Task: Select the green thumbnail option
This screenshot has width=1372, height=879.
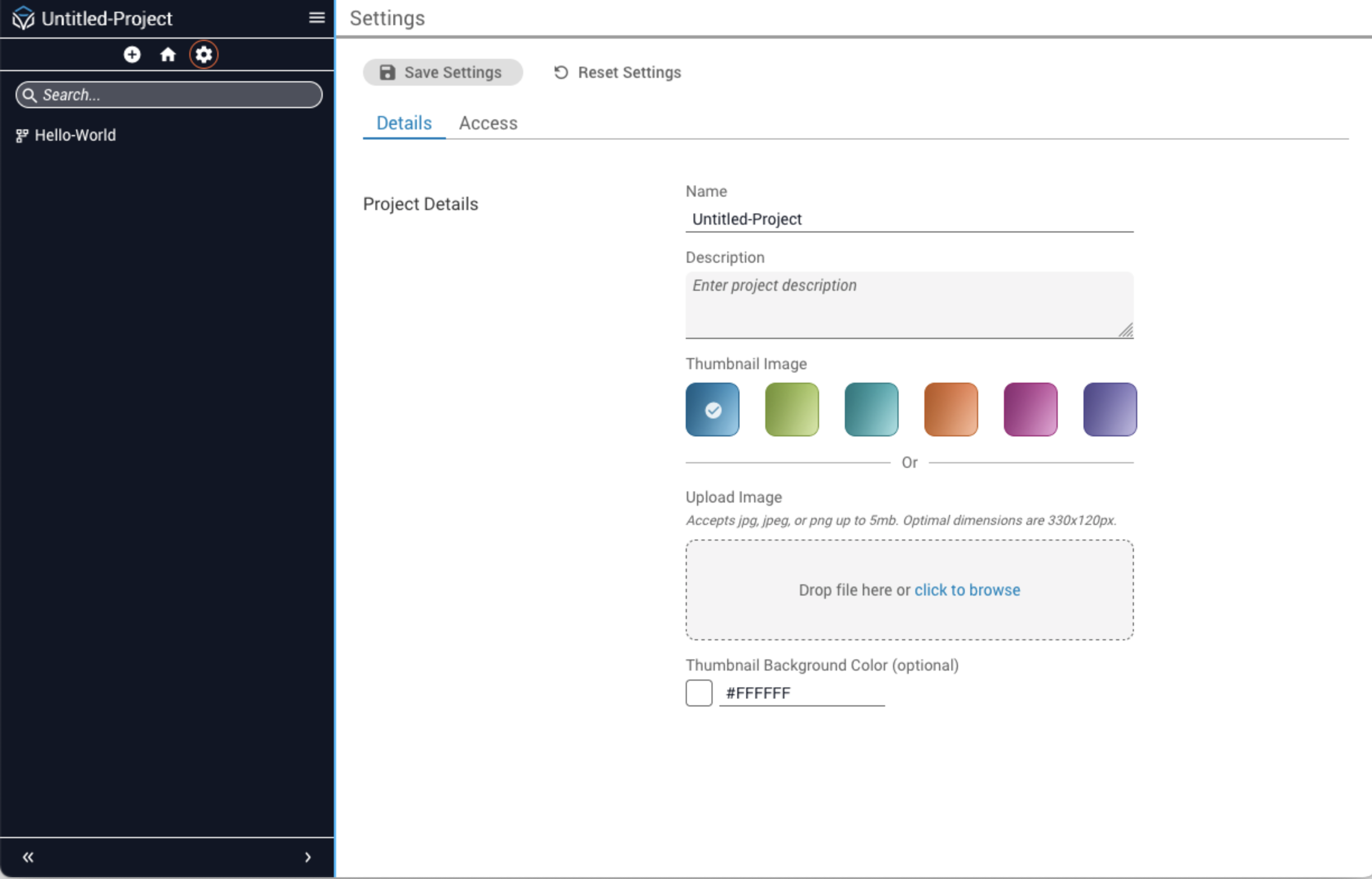Action: pos(792,410)
